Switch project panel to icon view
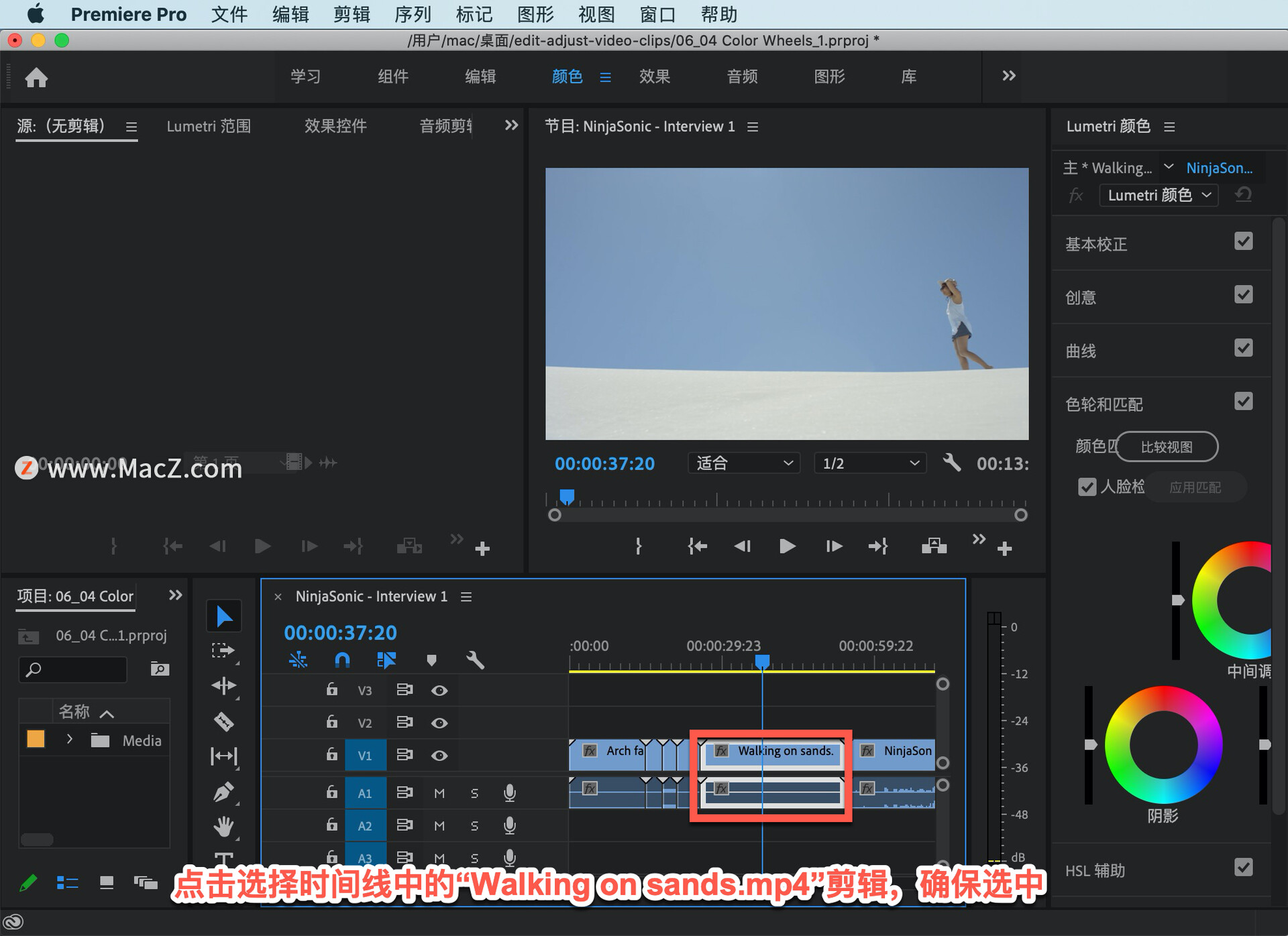 coord(107,883)
